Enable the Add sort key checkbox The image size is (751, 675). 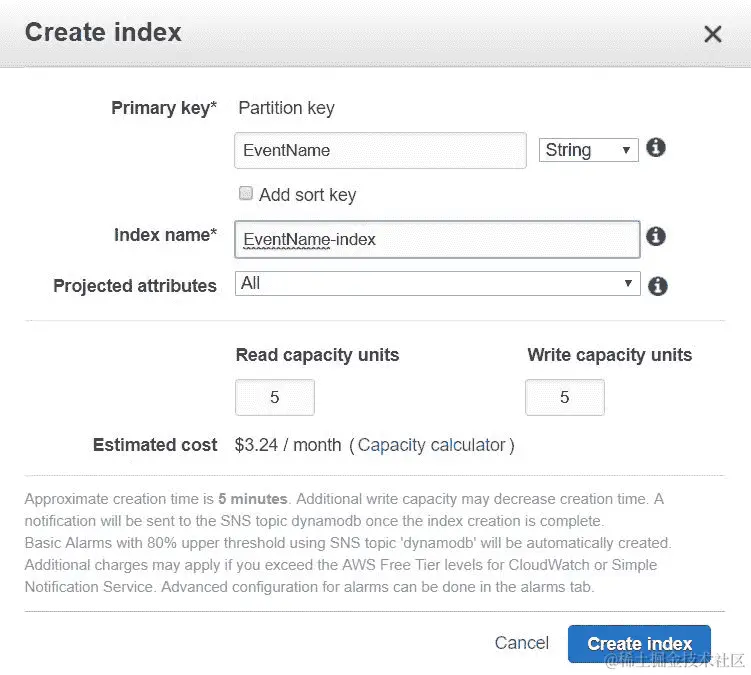246,194
